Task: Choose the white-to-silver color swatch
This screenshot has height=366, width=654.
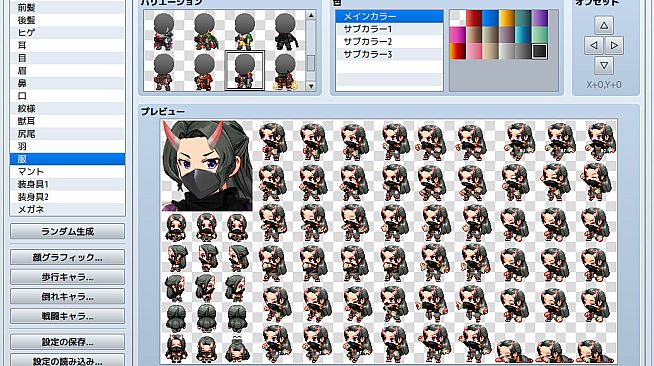Action: [x=507, y=51]
